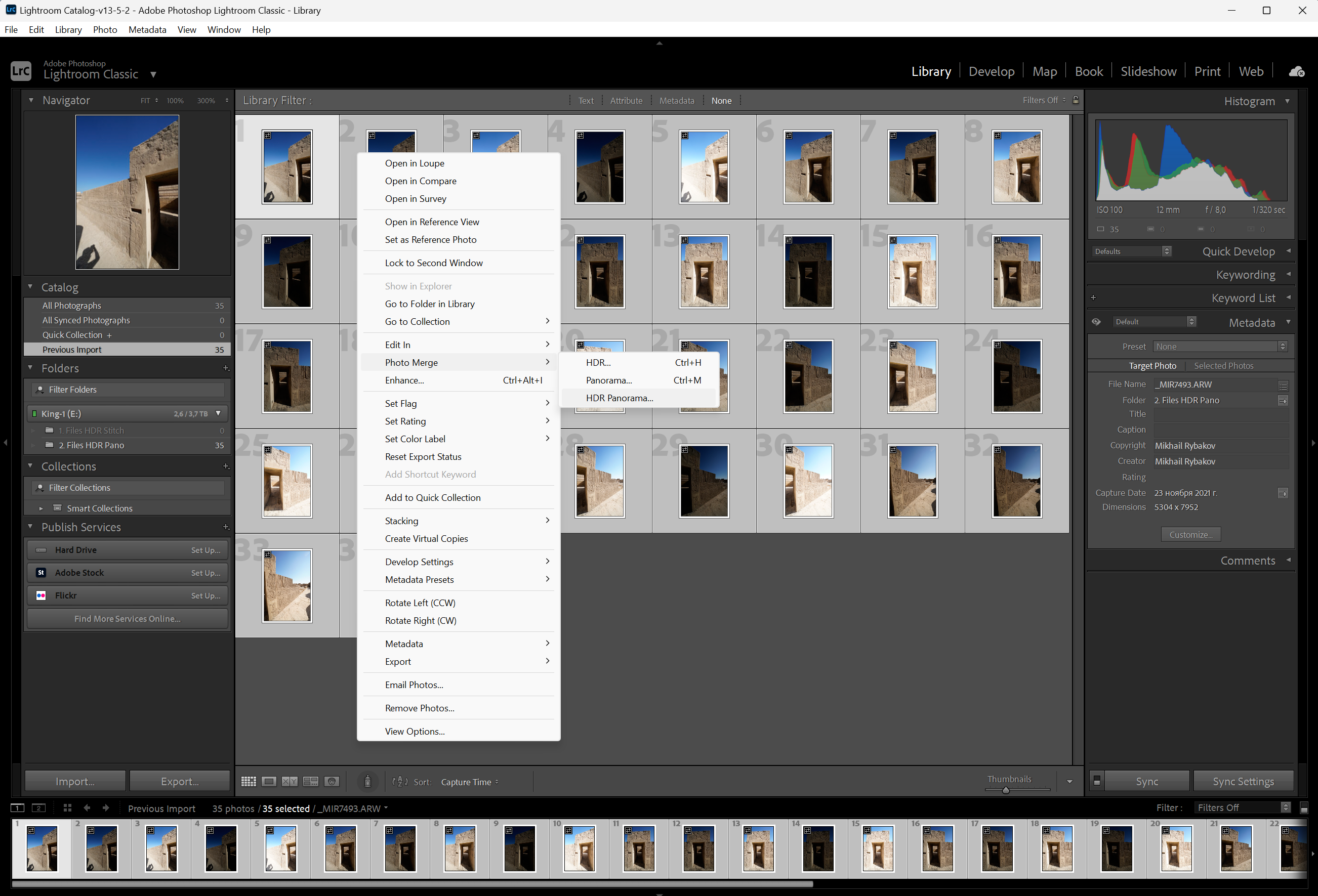Image resolution: width=1318 pixels, height=896 pixels.
Task: Switch to the Develop module
Action: tap(991, 71)
